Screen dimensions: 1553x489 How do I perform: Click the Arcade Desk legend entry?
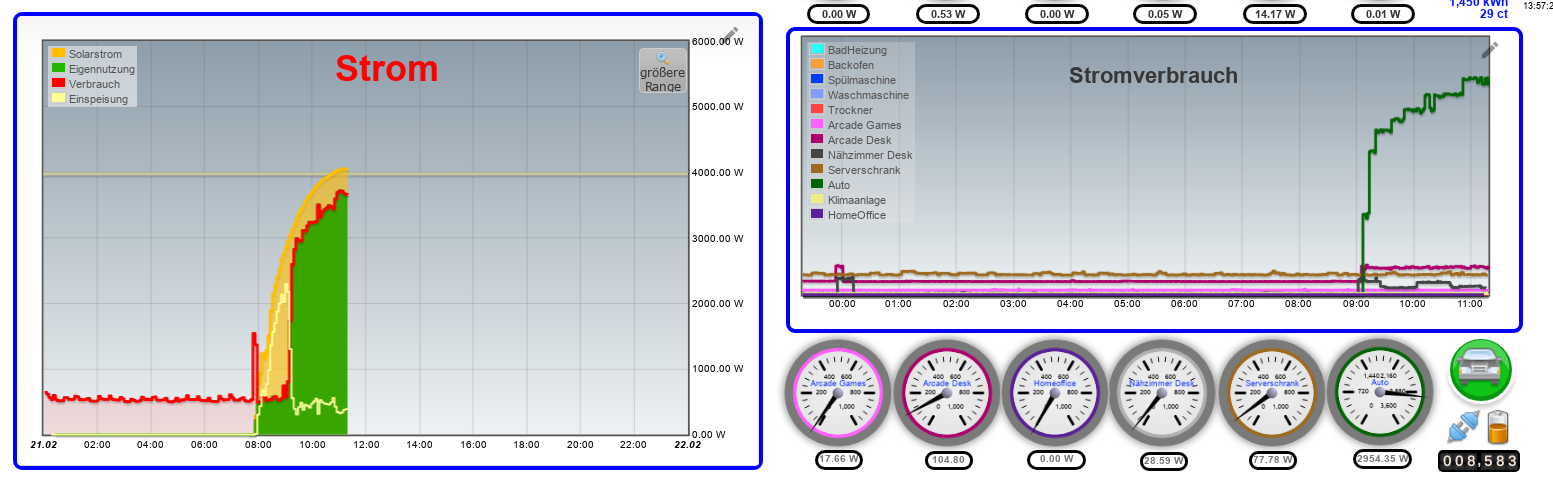(x=851, y=140)
